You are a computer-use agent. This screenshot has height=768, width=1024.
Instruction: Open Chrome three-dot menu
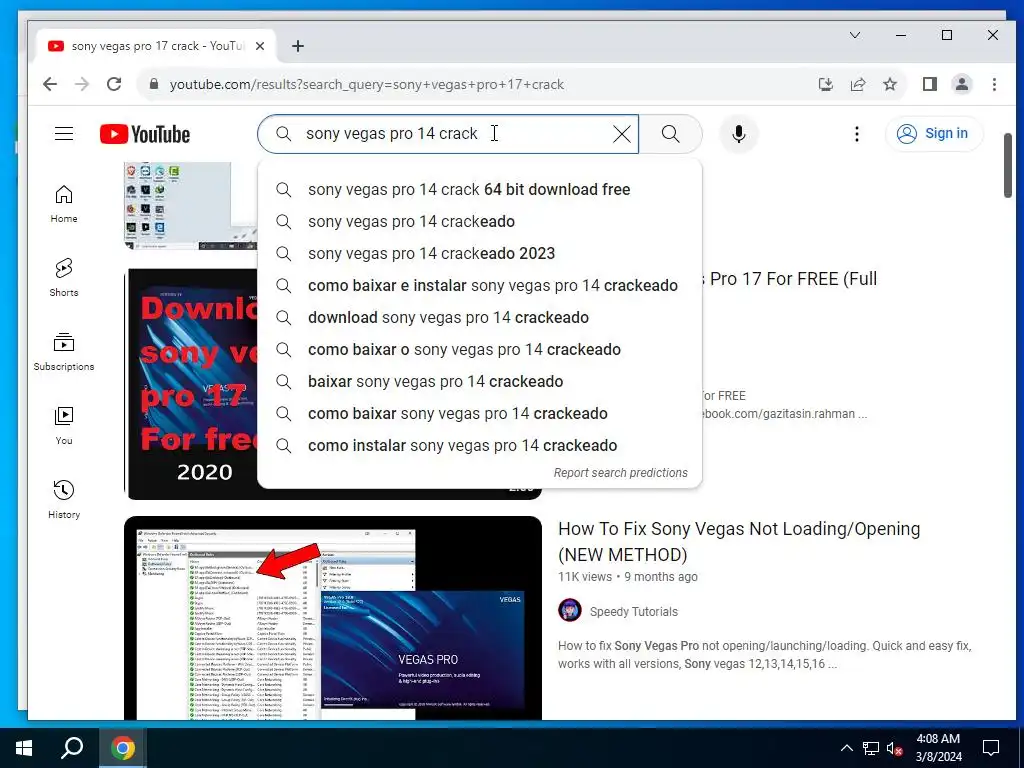(994, 84)
